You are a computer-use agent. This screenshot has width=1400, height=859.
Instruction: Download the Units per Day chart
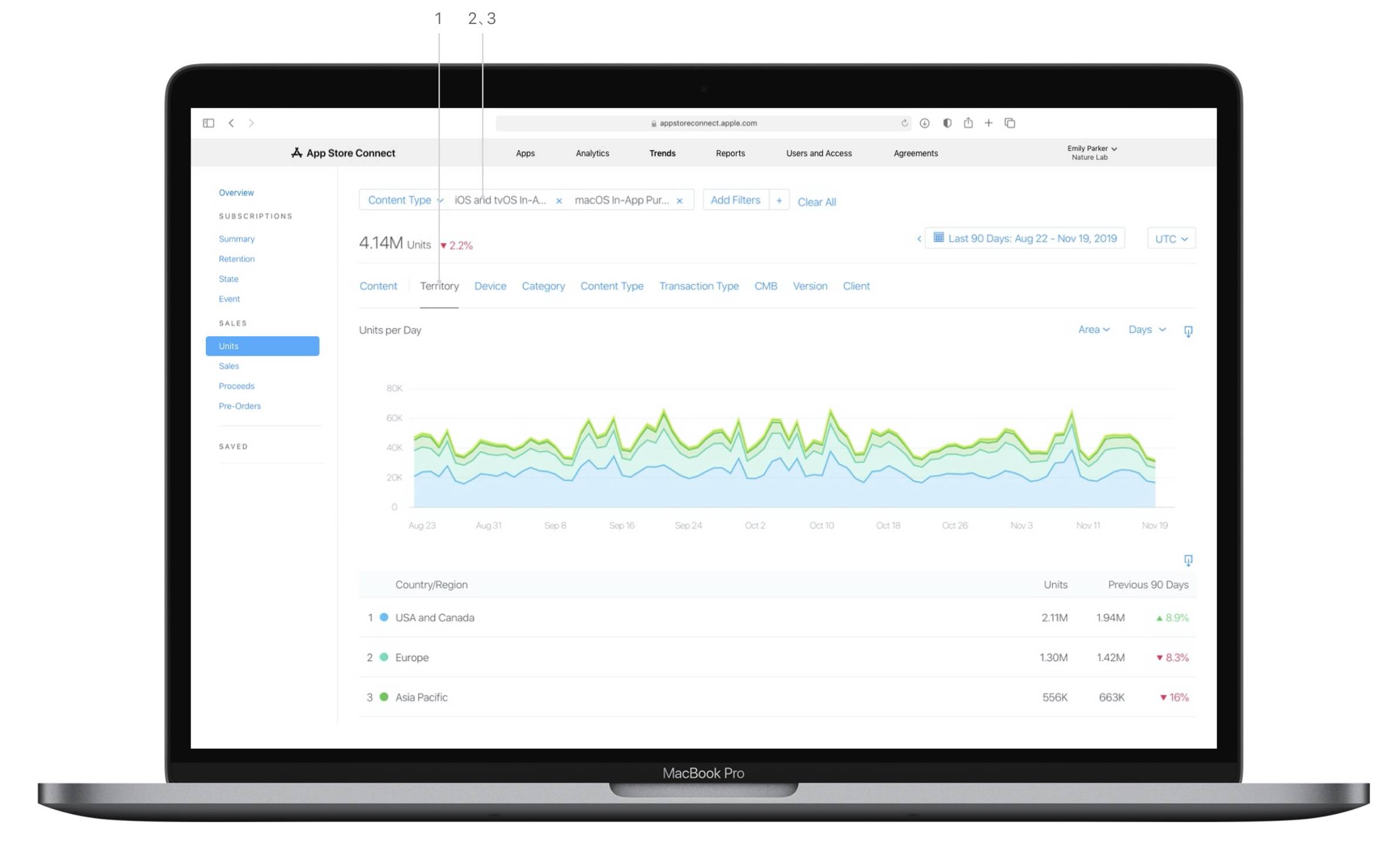click(1188, 331)
